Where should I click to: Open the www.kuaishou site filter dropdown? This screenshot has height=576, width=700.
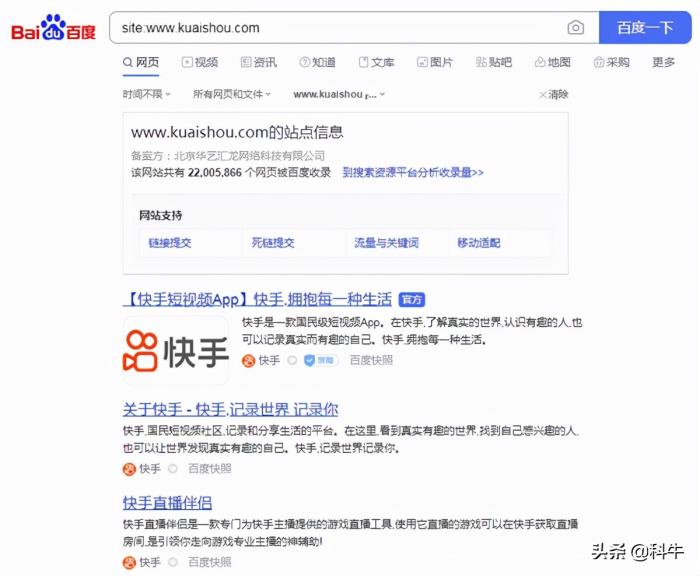point(339,95)
